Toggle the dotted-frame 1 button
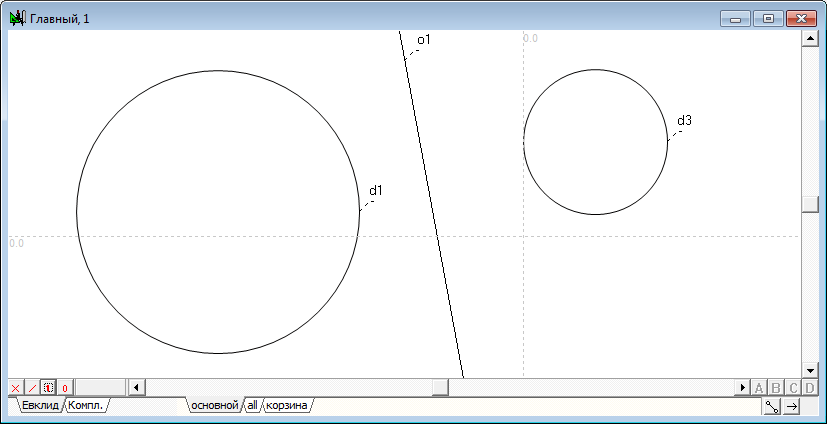This screenshot has width=827, height=424. 48,388
